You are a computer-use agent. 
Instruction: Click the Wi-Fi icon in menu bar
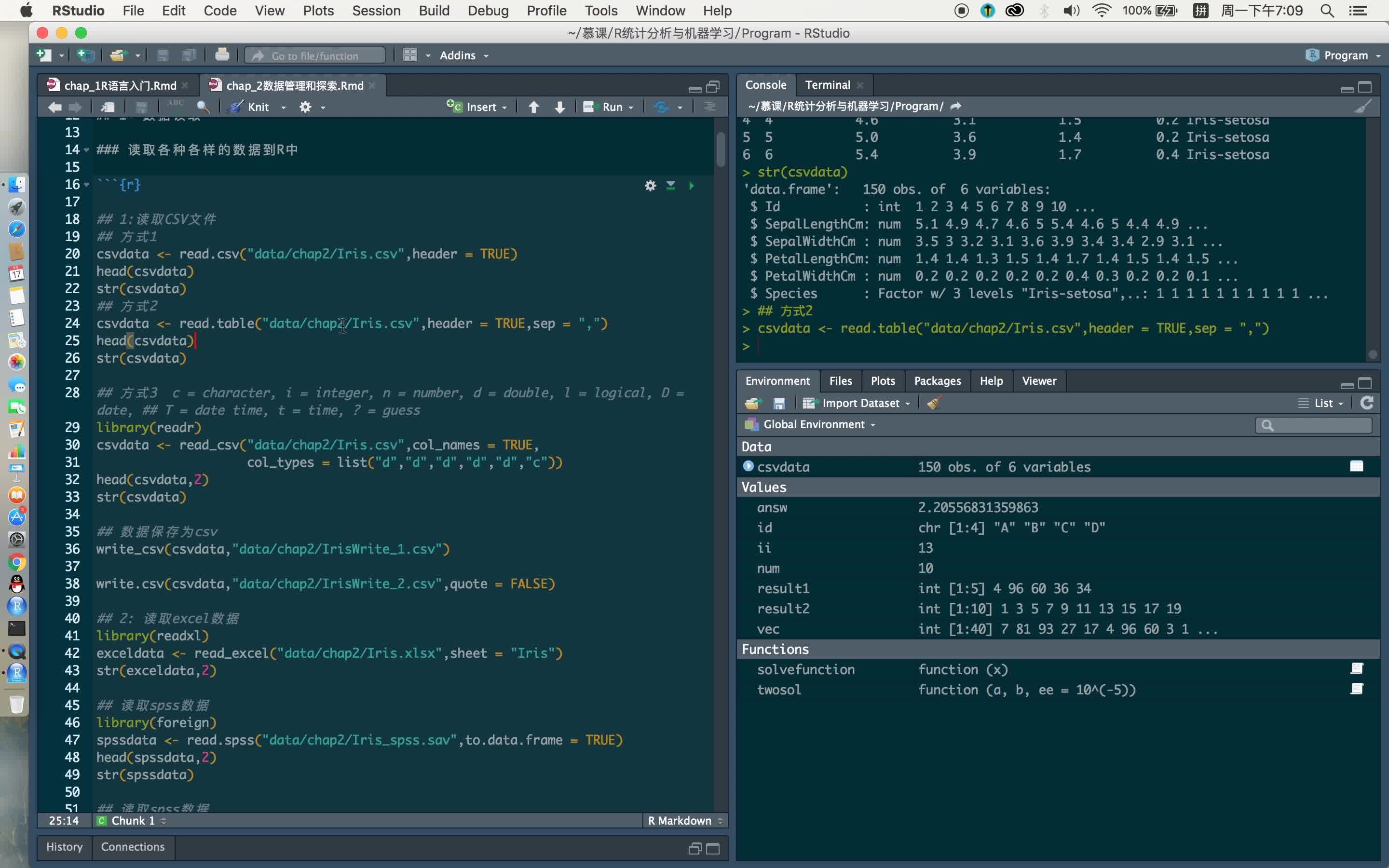pos(1102,10)
